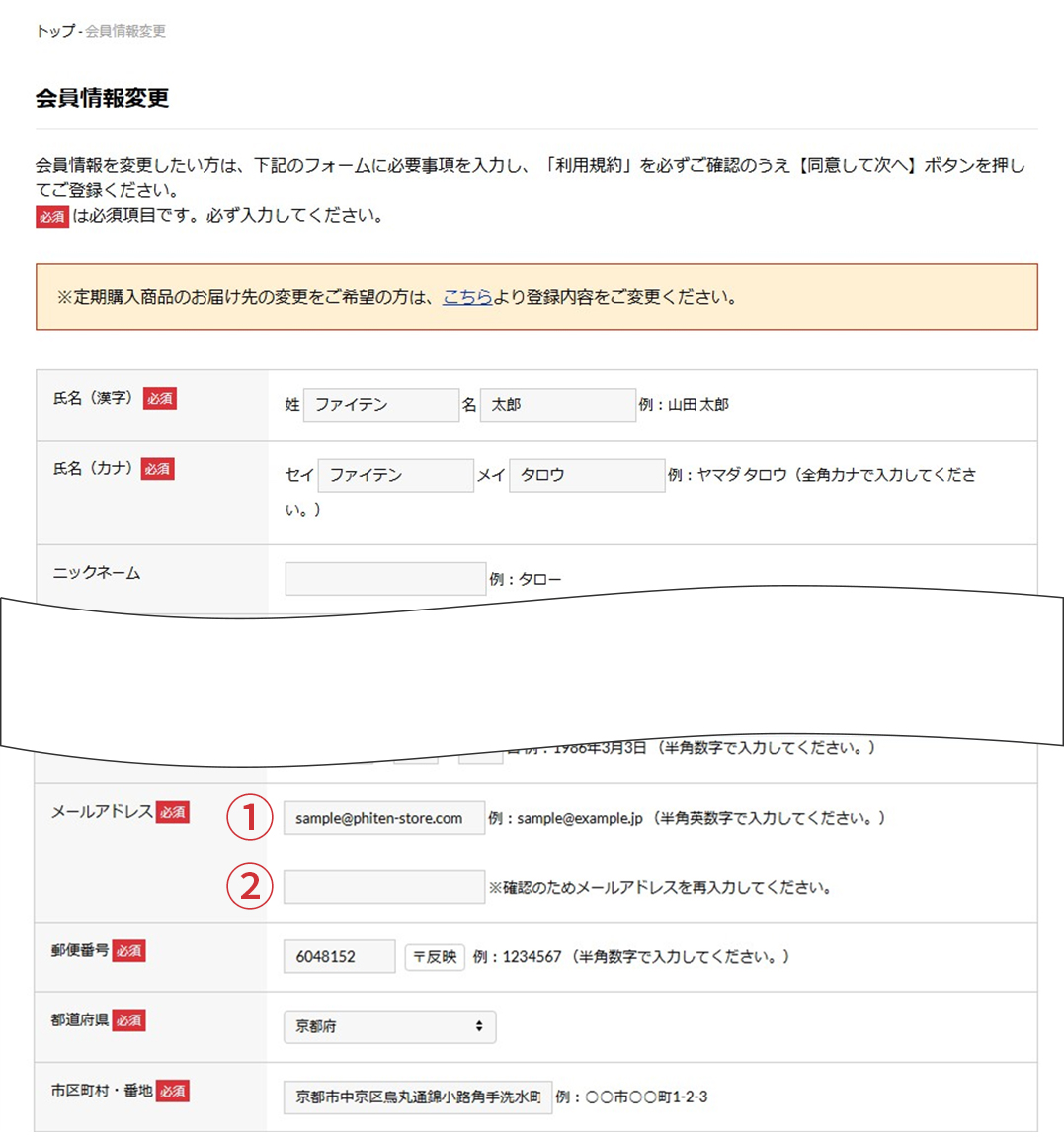Screen dimensions: 1064x1138
Task: Open the こちら link in the notice box
Action: point(466,297)
